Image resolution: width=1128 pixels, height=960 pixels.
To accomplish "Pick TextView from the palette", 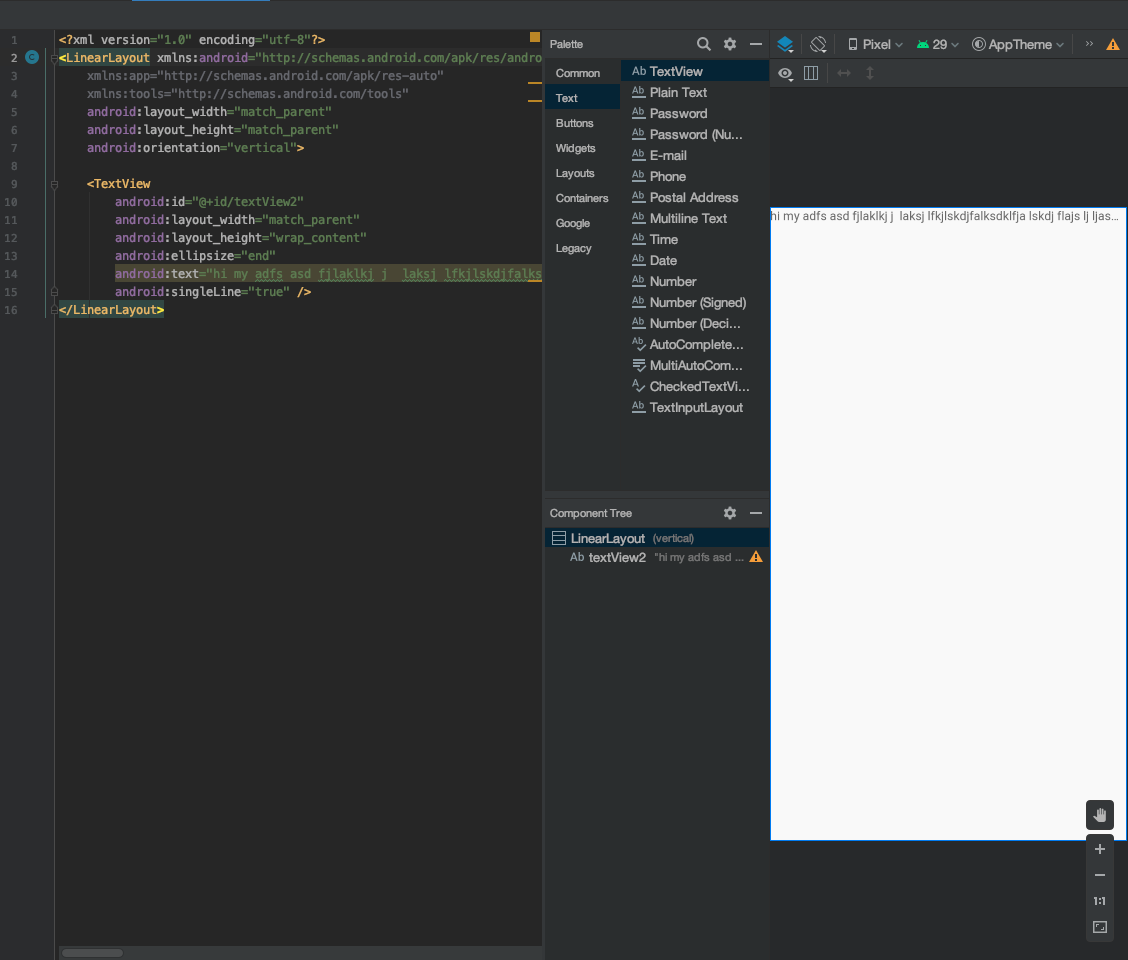I will (x=695, y=71).
